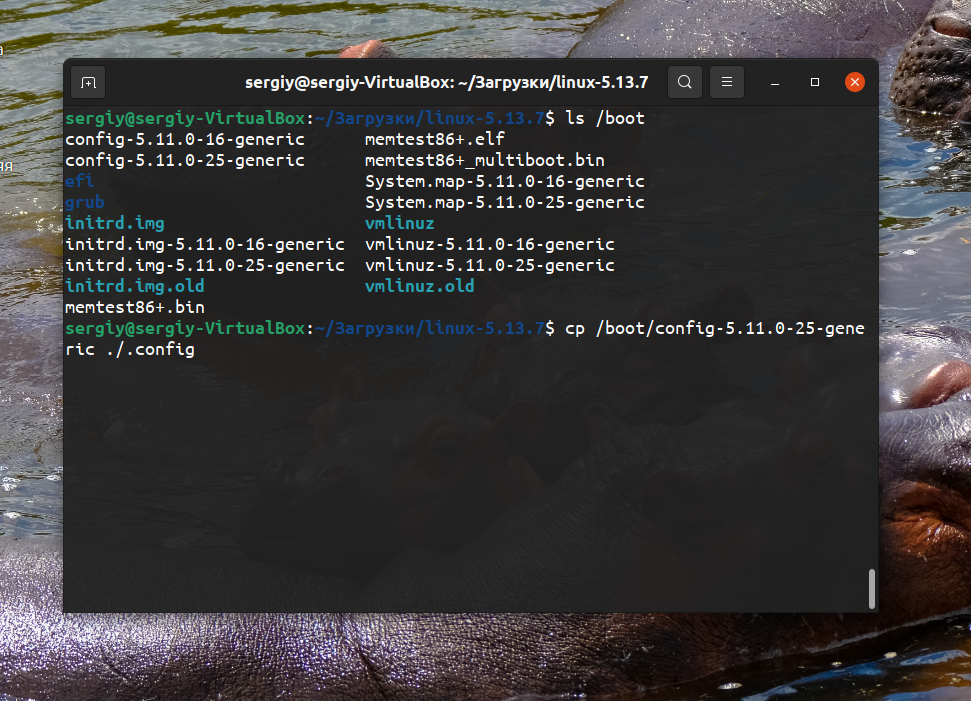The width and height of the screenshot is (971, 701).
Task: Click the efi directory name
Action: [x=79, y=181]
